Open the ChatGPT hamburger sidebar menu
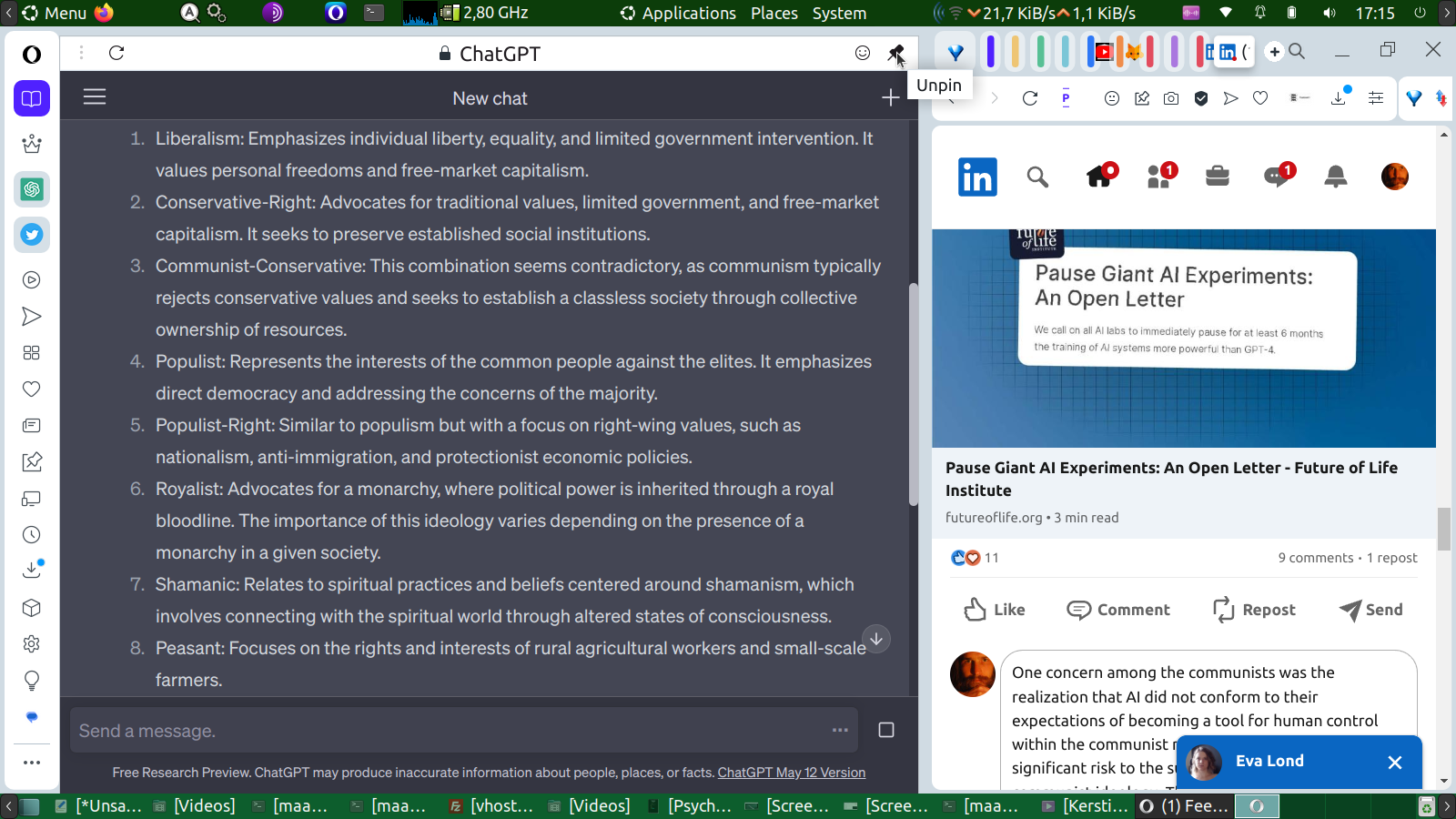This screenshot has width=1456, height=819. [x=95, y=96]
